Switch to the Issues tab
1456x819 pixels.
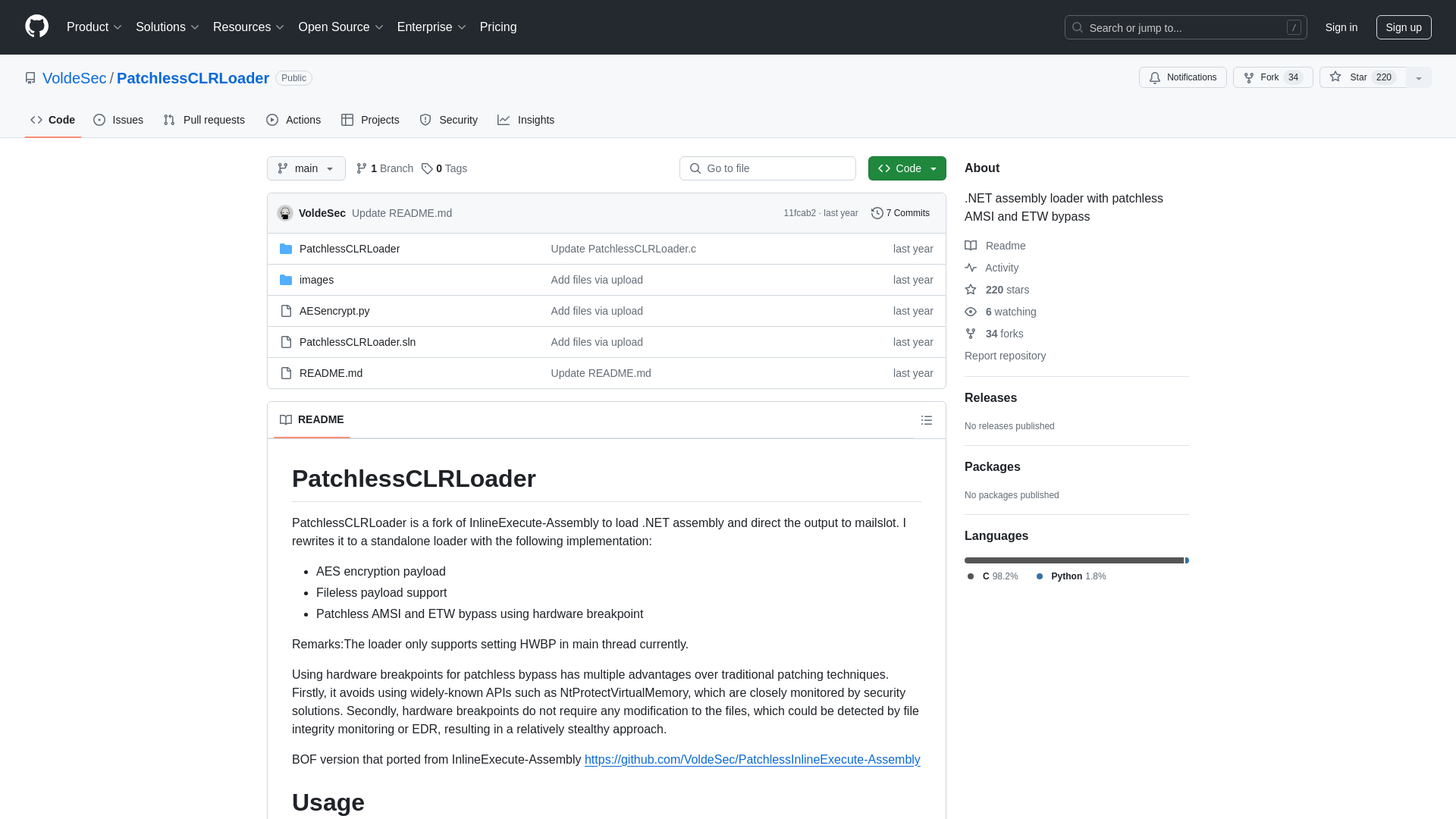tap(118, 120)
